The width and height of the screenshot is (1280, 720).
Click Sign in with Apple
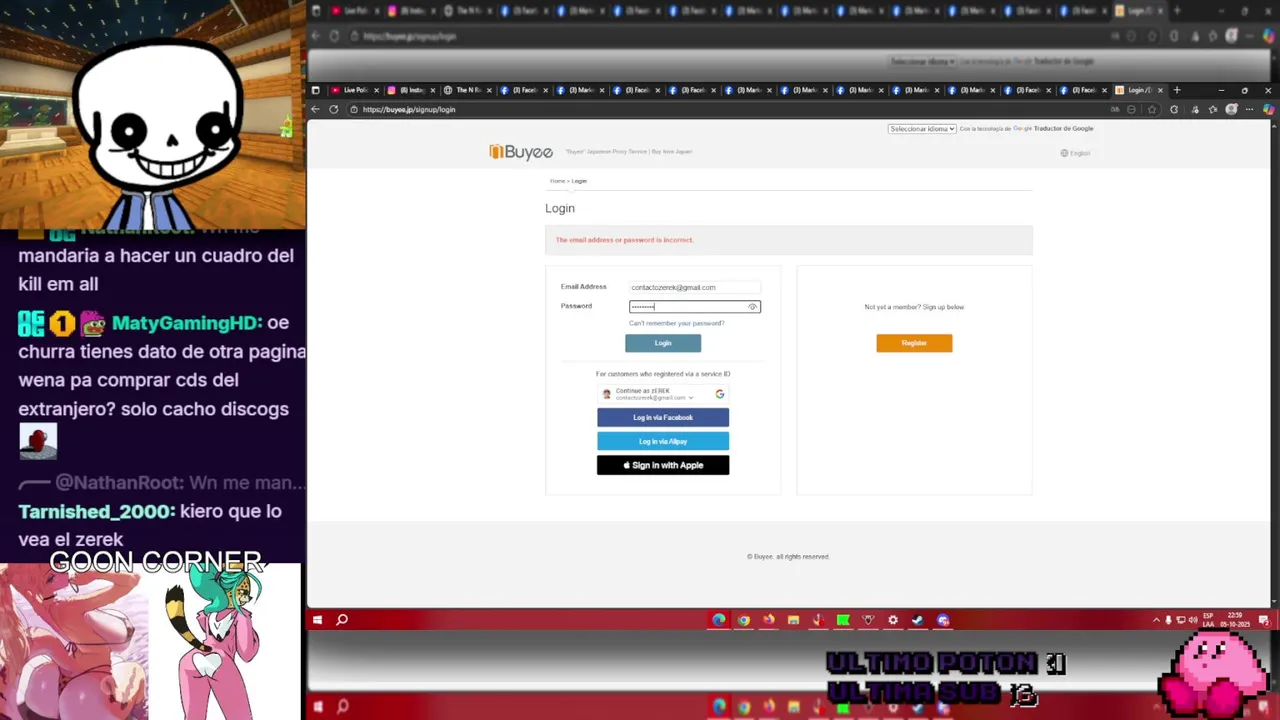[663, 465]
